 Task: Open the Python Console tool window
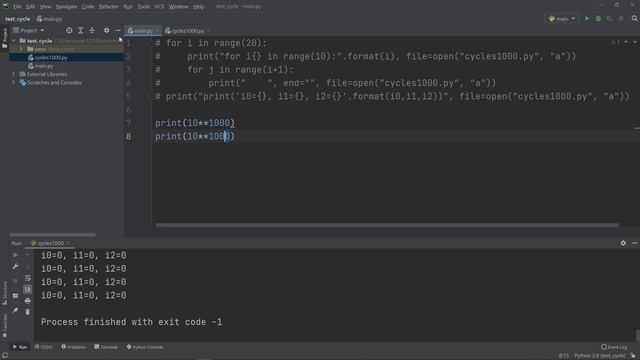[144, 347]
